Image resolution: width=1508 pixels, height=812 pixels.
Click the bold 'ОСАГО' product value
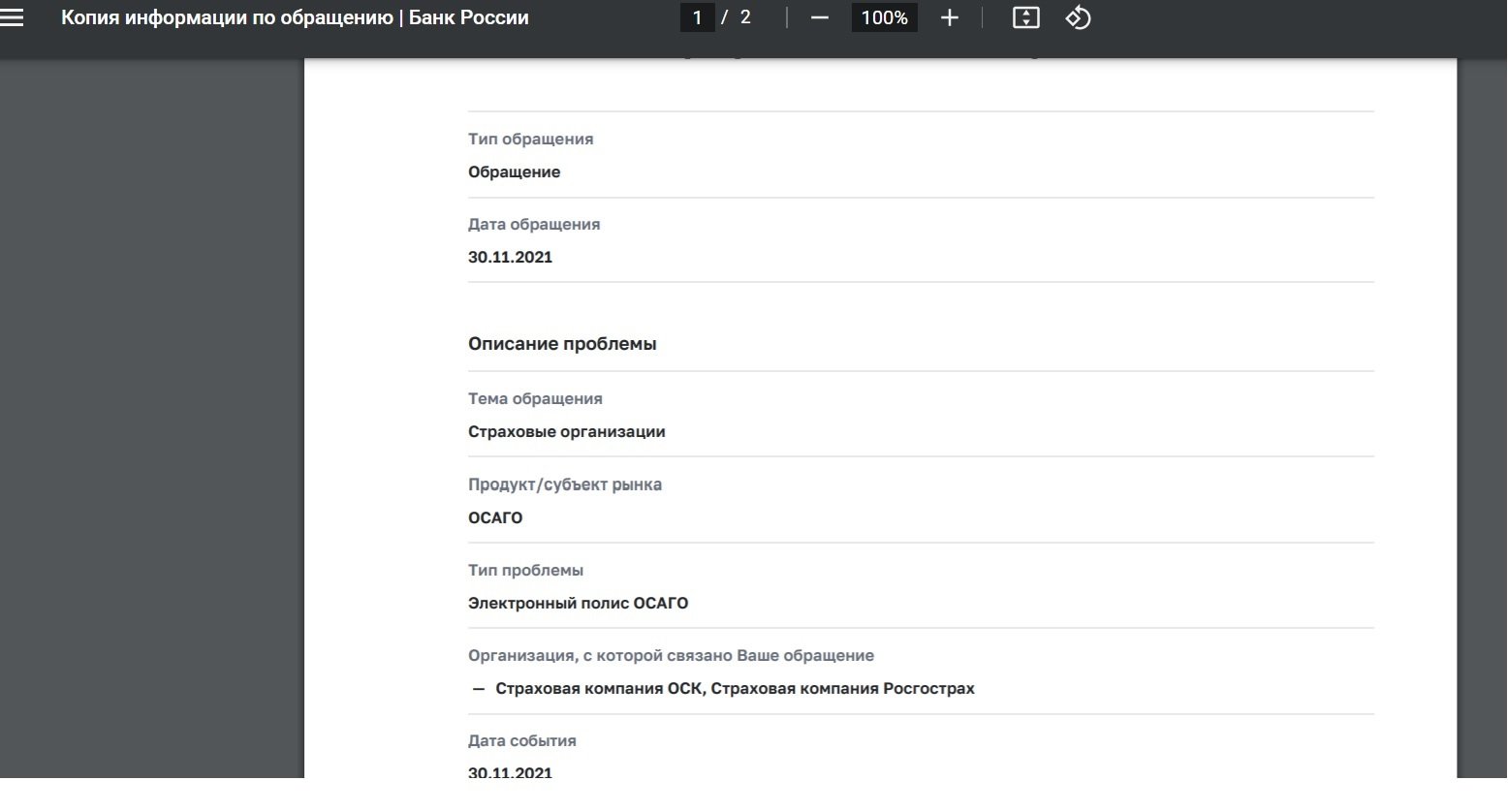(x=494, y=517)
